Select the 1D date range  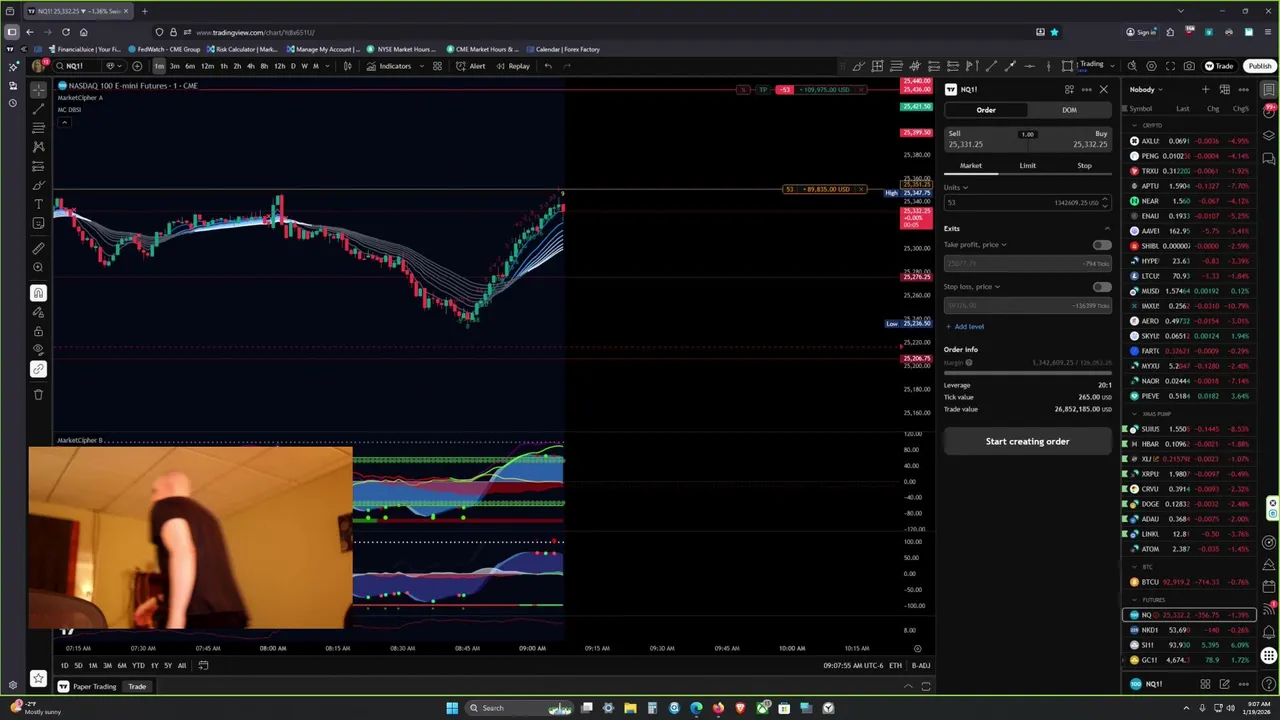point(64,666)
